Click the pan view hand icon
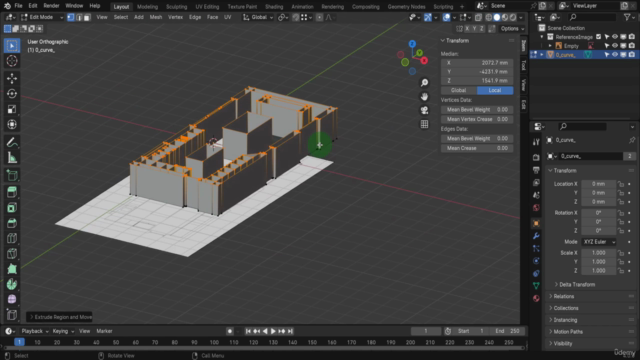 (424, 97)
